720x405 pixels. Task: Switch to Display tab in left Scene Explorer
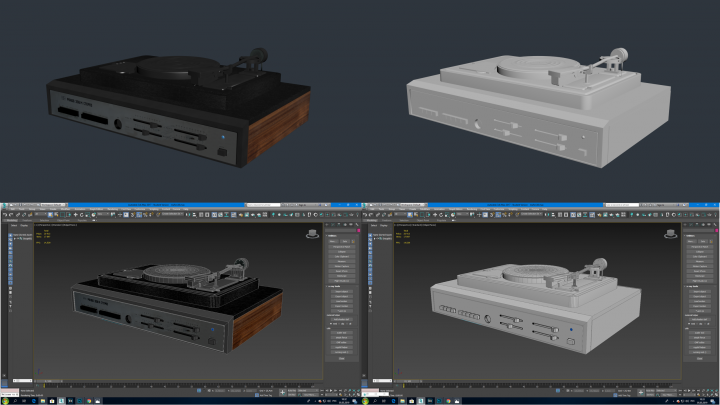click(24, 225)
